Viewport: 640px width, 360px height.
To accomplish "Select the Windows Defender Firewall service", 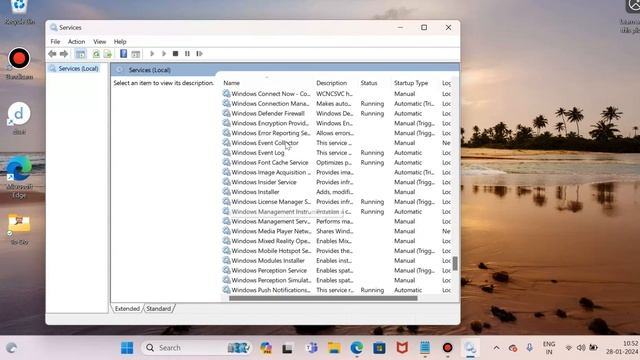I will click(337, 113).
